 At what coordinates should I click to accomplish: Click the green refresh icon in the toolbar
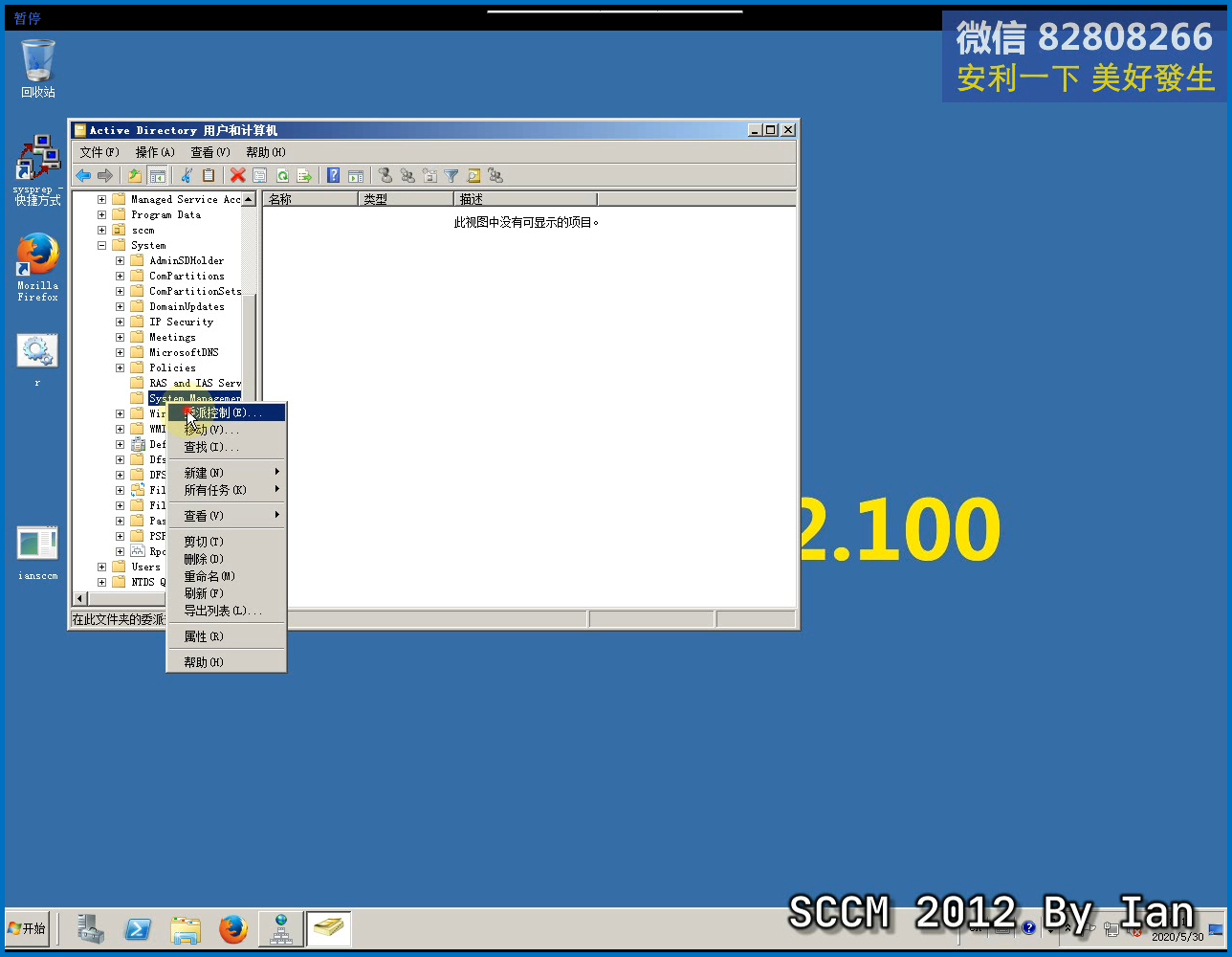point(282,175)
